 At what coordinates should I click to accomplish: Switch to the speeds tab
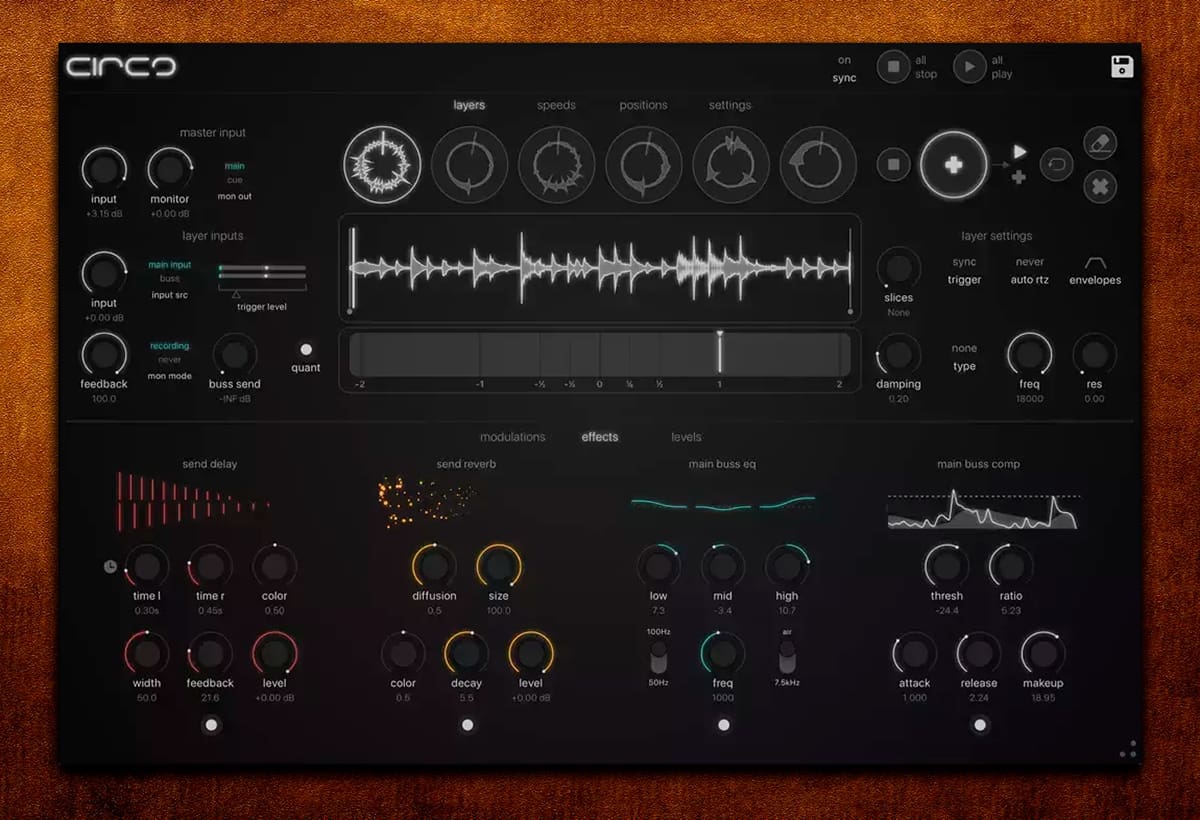(556, 105)
